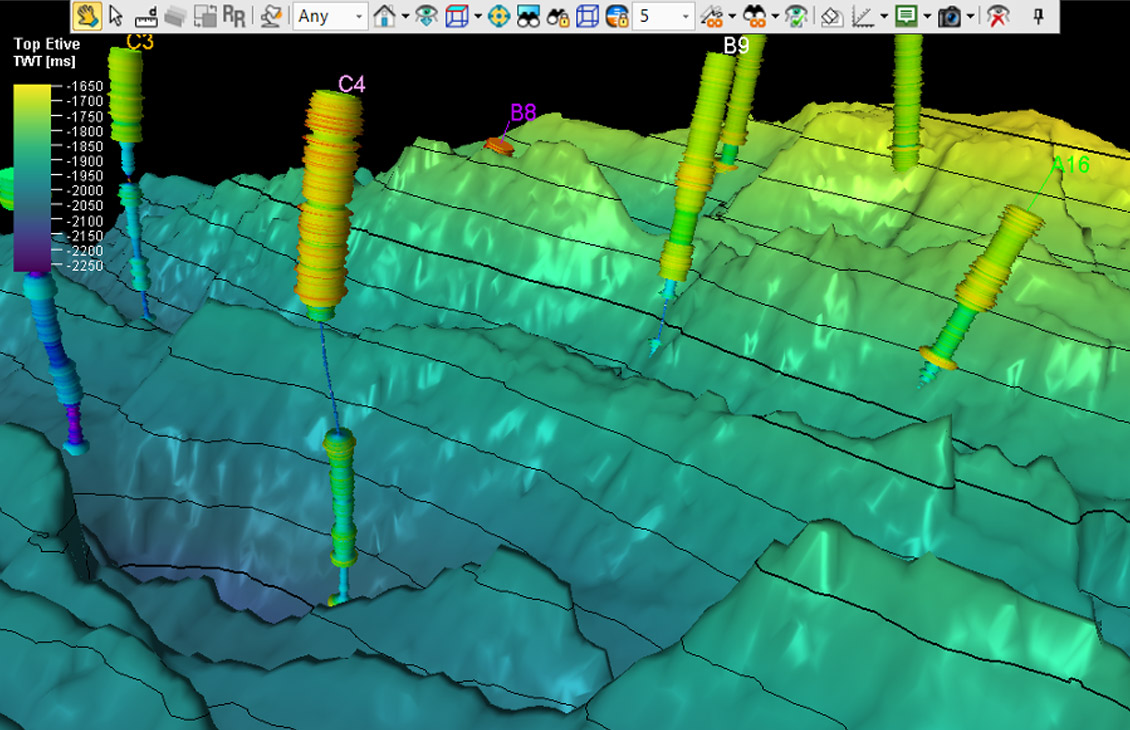Open the axis graph dropdown arrow
Viewport: 1130px width, 730px height.
click(884, 16)
